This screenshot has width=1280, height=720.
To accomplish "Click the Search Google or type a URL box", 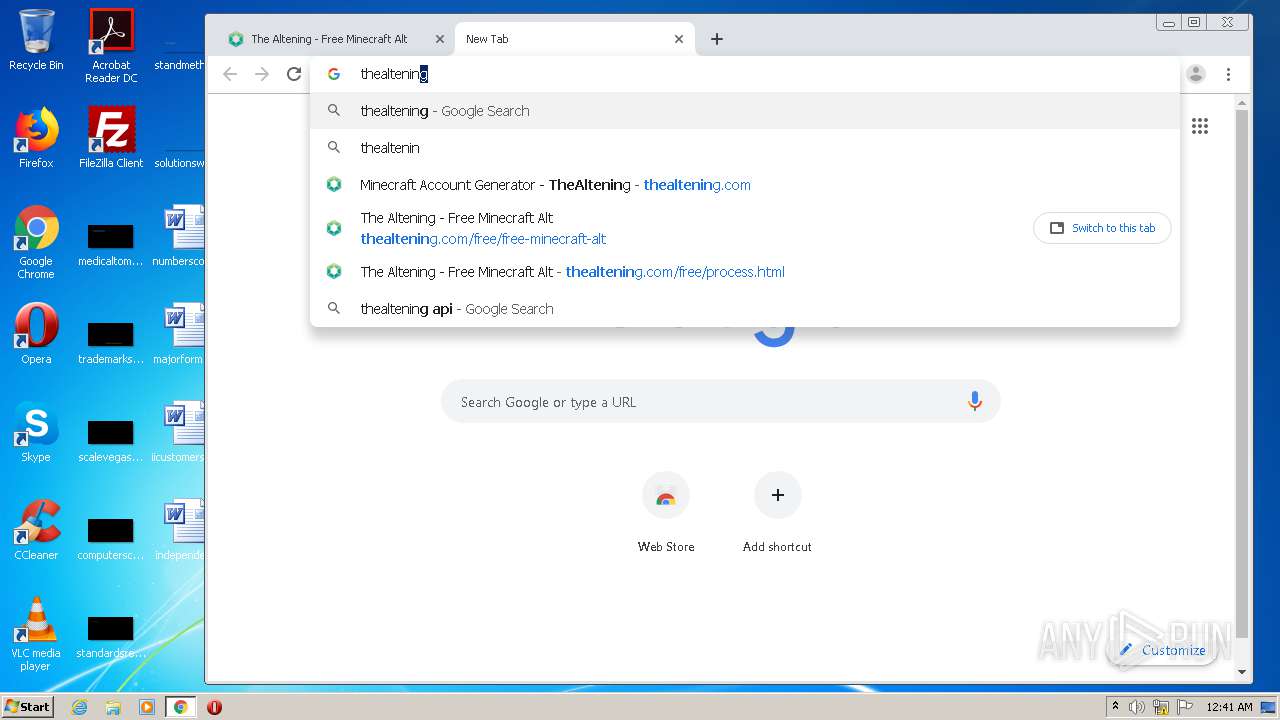I will (720, 402).
